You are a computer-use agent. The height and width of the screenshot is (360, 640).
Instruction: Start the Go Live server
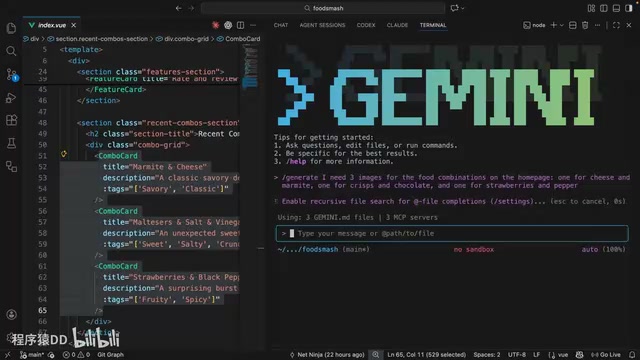(606, 355)
